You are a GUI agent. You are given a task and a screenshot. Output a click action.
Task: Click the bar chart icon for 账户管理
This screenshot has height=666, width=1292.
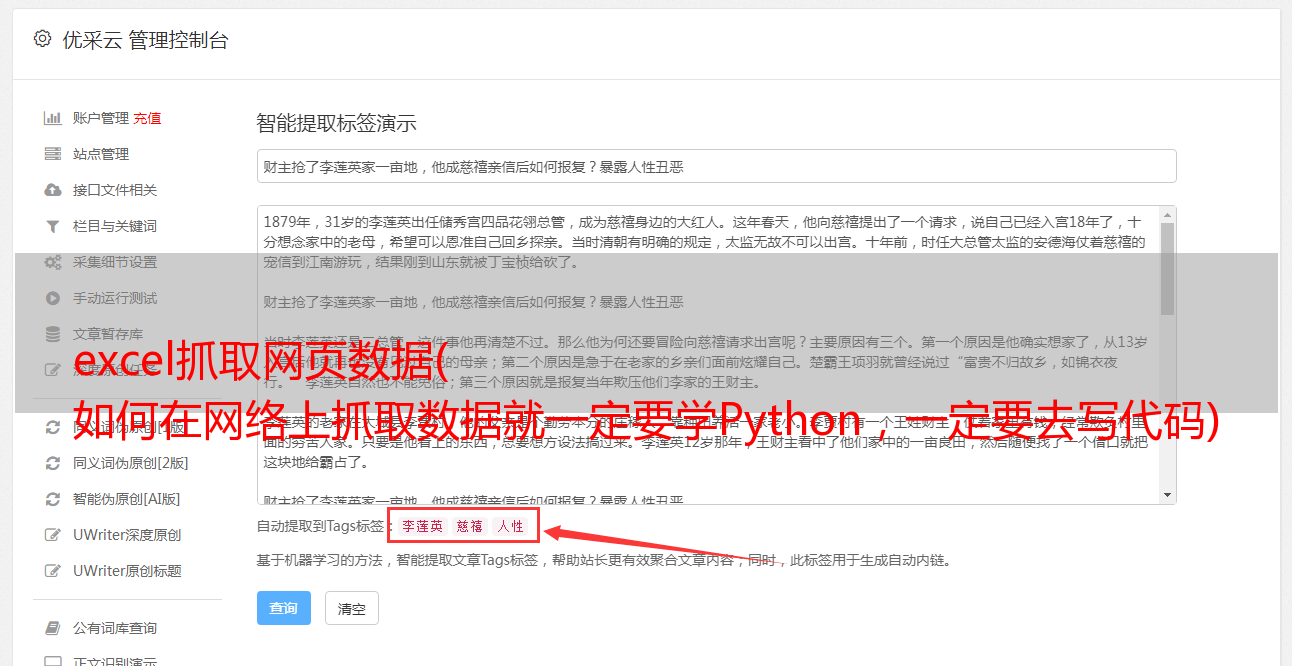[x=53, y=118]
